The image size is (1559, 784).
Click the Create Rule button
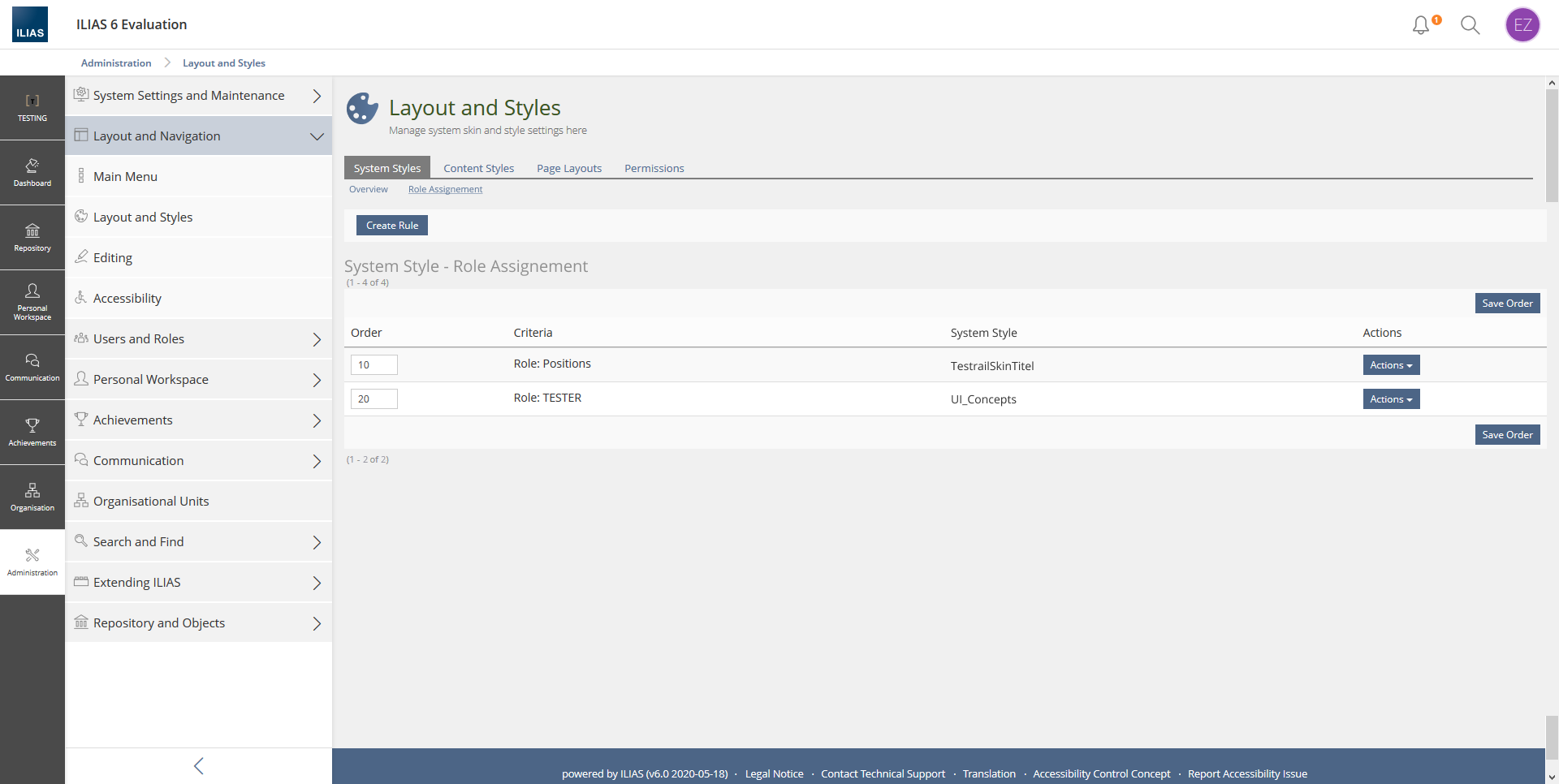(392, 226)
